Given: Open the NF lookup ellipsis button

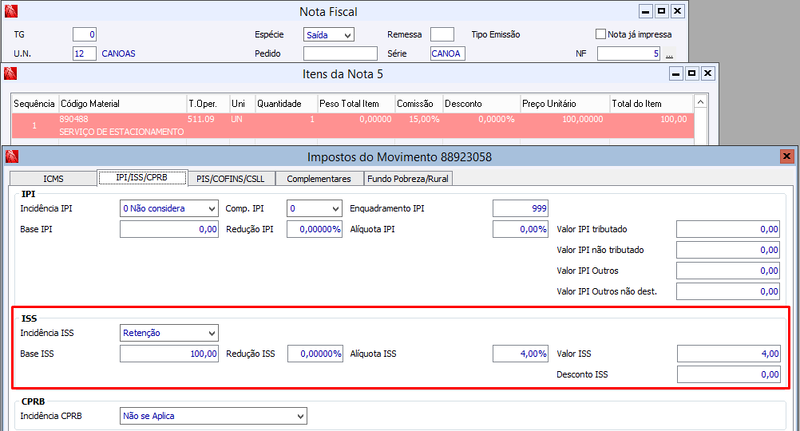Looking at the screenshot, I should tap(669, 54).
